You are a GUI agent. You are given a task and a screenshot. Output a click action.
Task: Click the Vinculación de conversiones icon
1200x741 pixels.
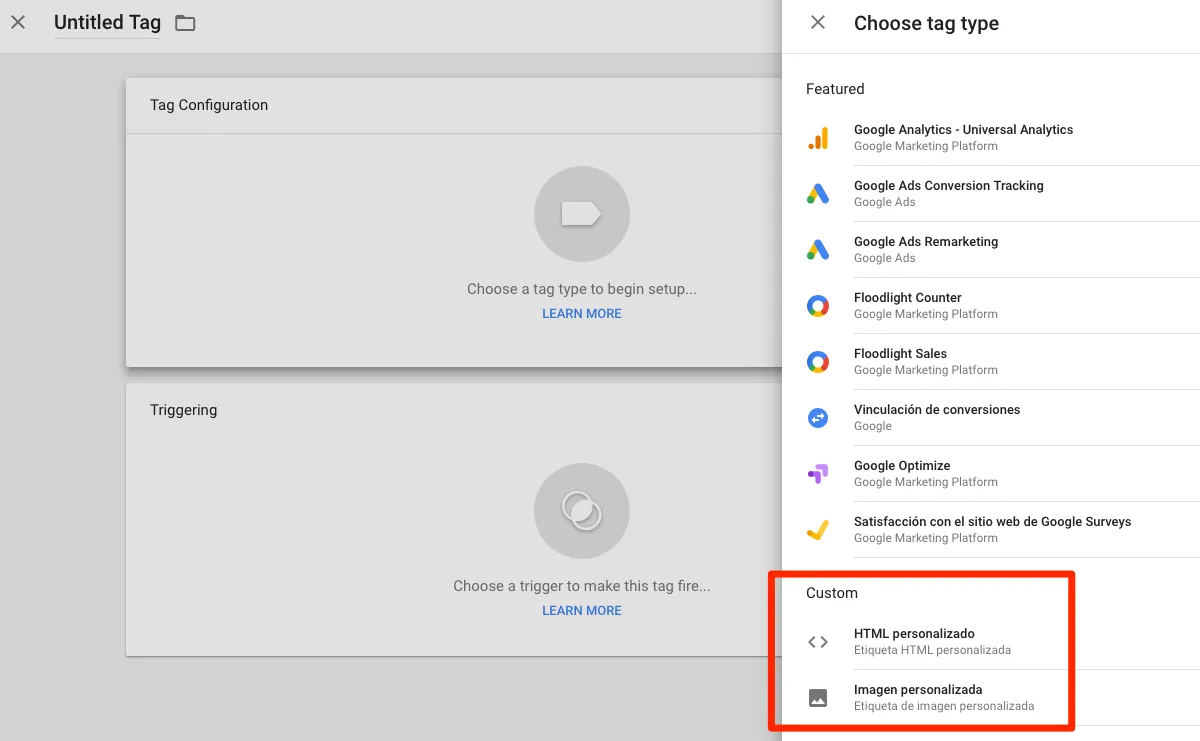[818, 418]
